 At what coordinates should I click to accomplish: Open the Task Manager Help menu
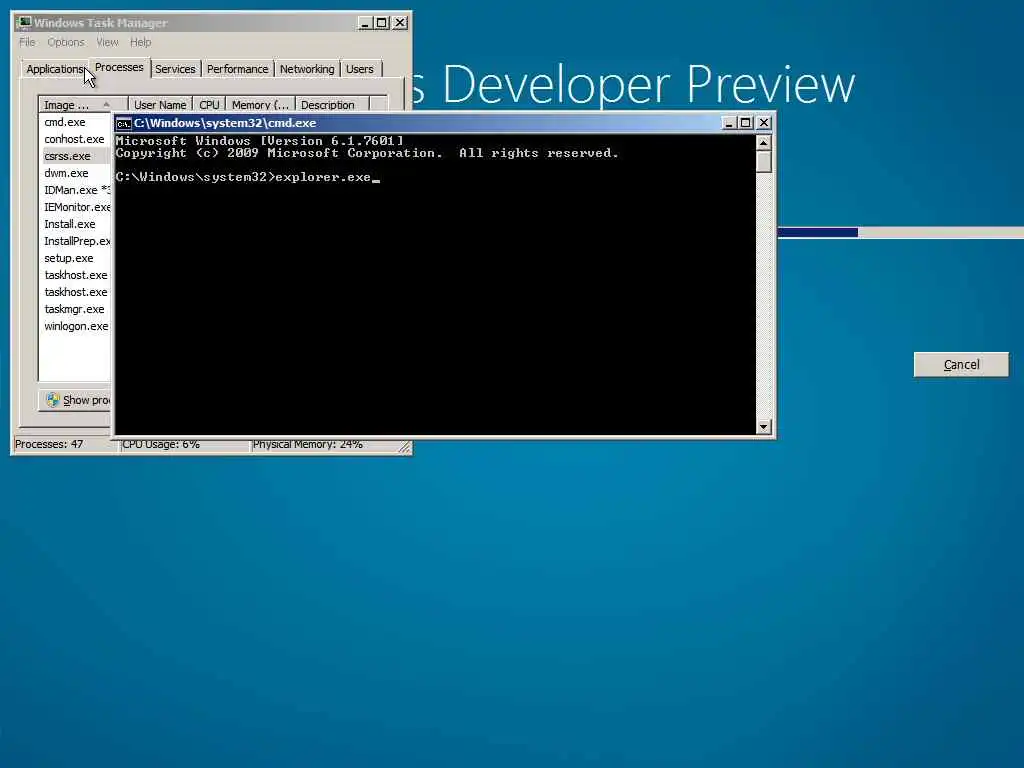140,42
